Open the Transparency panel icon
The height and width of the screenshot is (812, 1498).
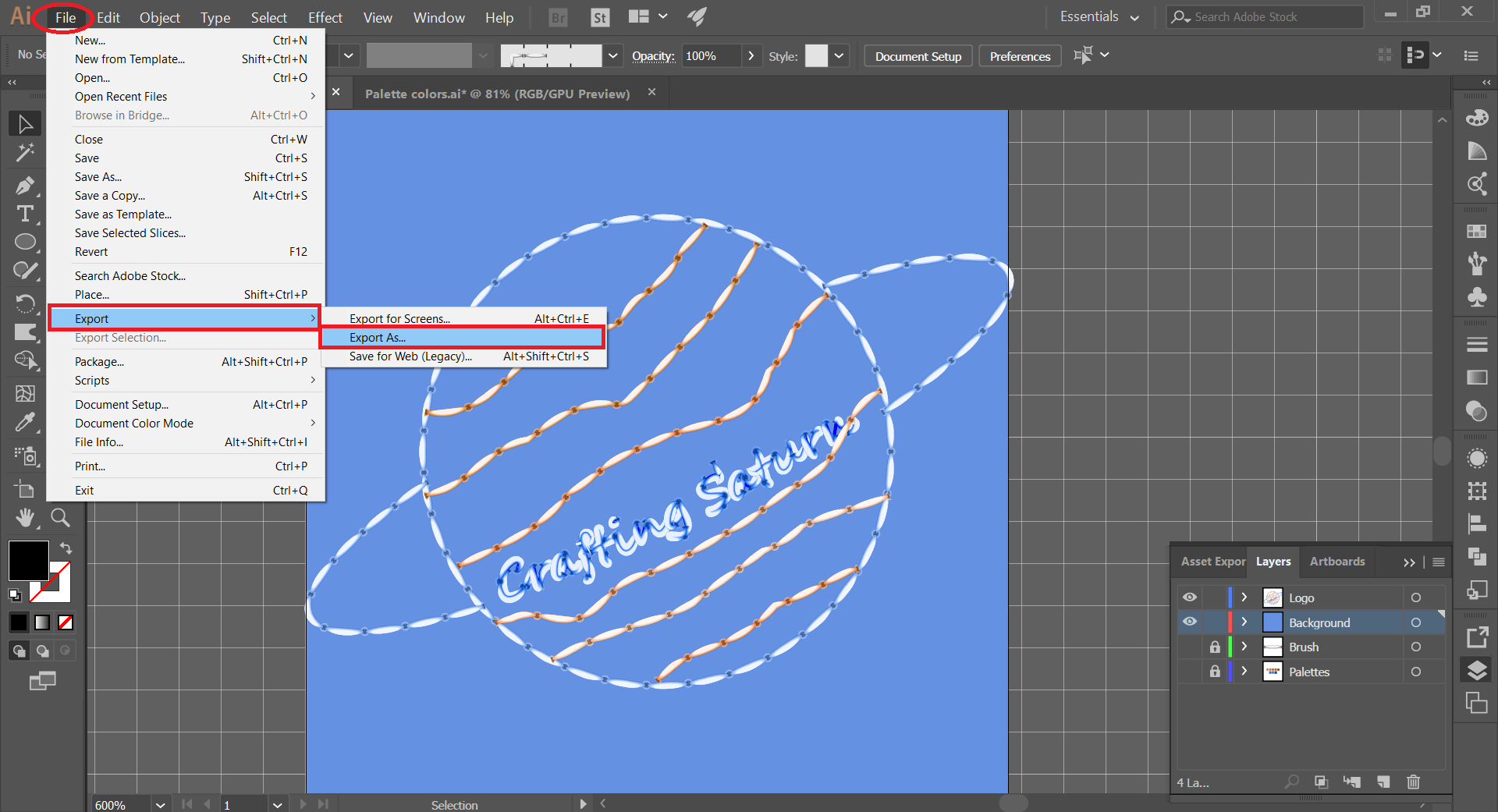(x=1476, y=410)
